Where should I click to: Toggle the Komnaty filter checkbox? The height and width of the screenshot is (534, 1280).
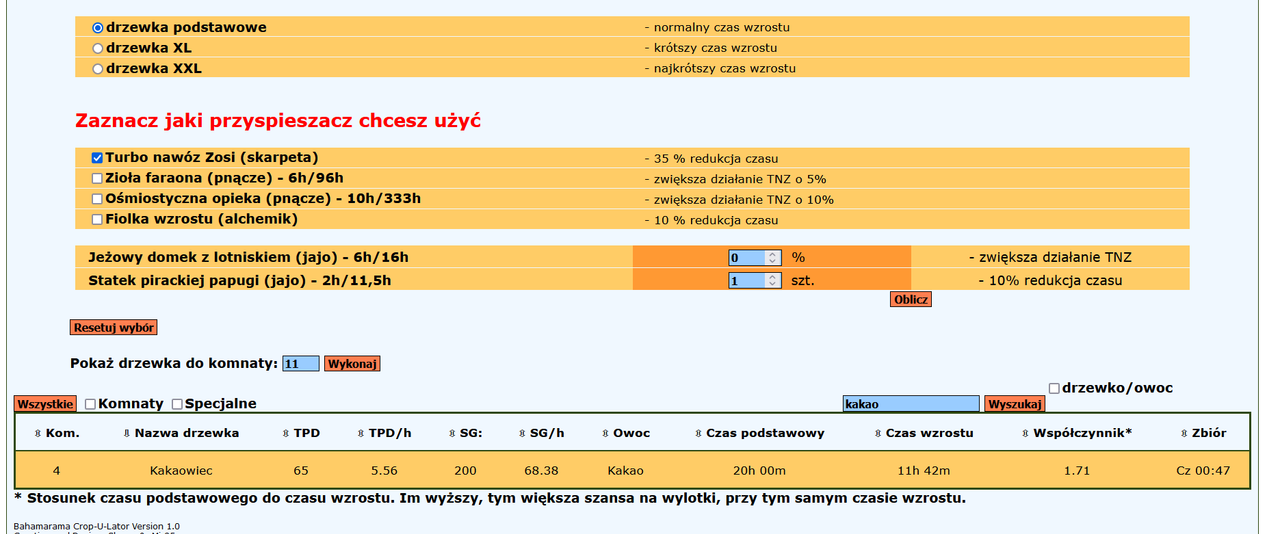coord(91,404)
